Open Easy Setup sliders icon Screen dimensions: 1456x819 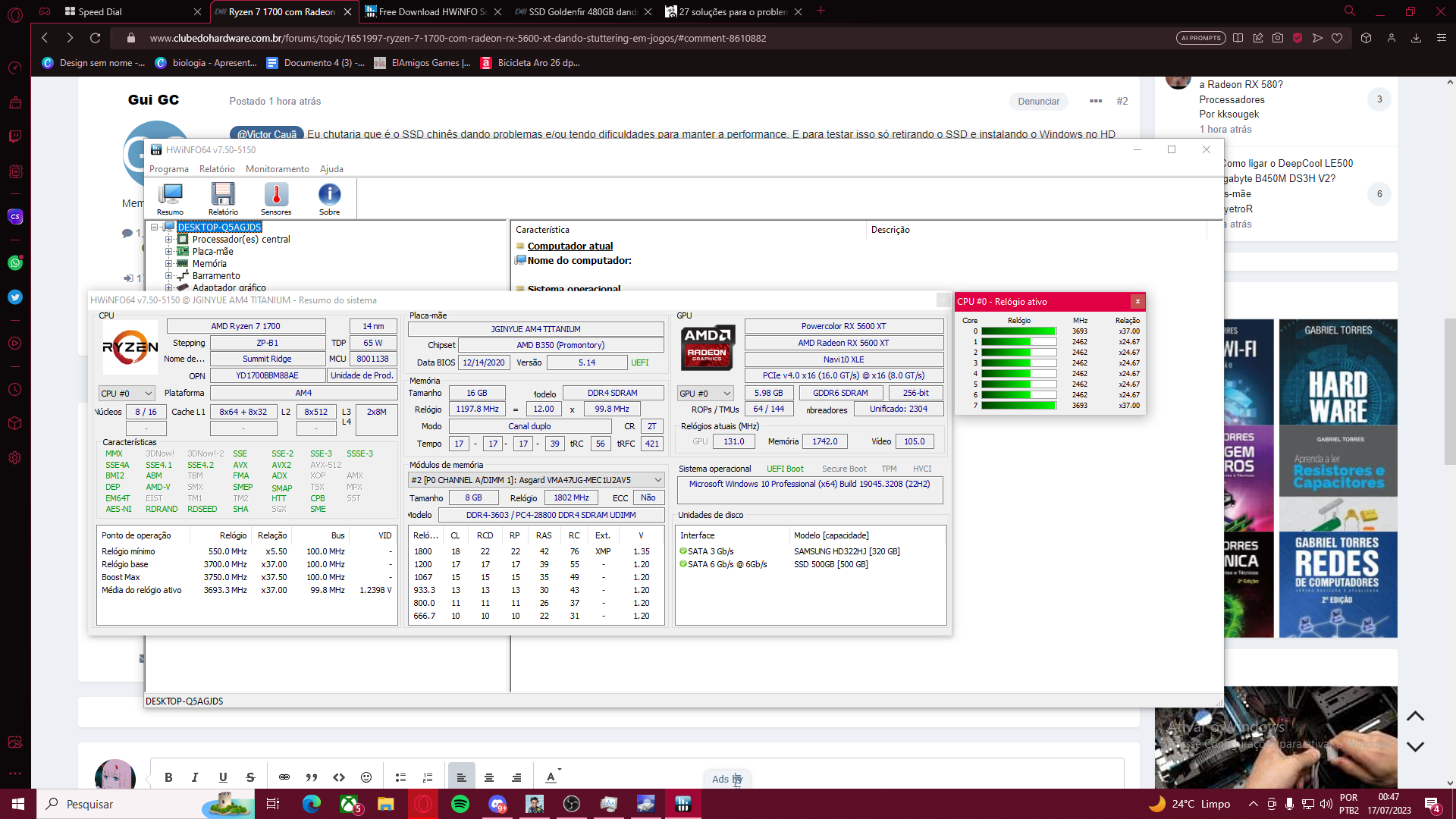tap(1442, 38)
